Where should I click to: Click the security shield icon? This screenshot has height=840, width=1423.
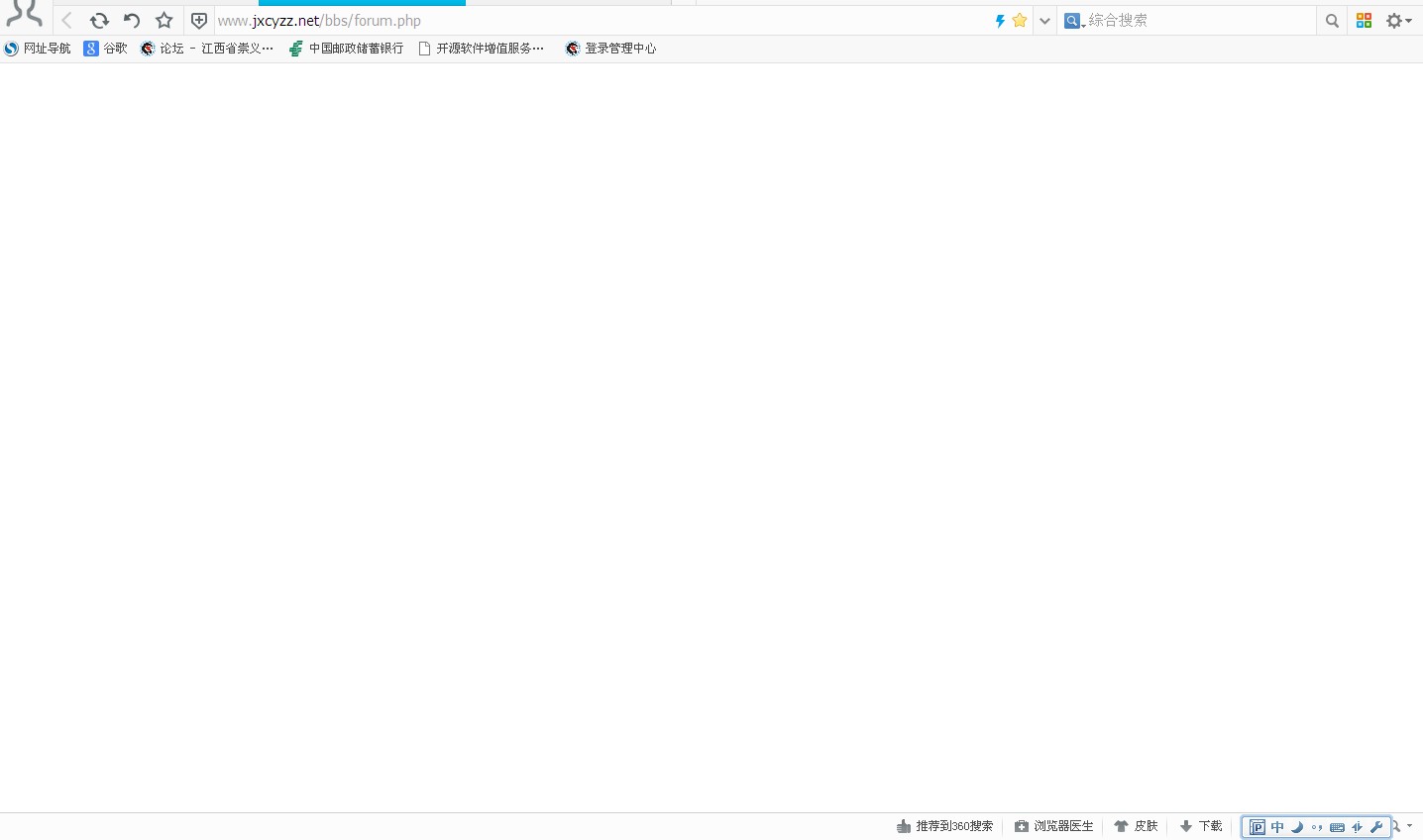tap(199, 20)
